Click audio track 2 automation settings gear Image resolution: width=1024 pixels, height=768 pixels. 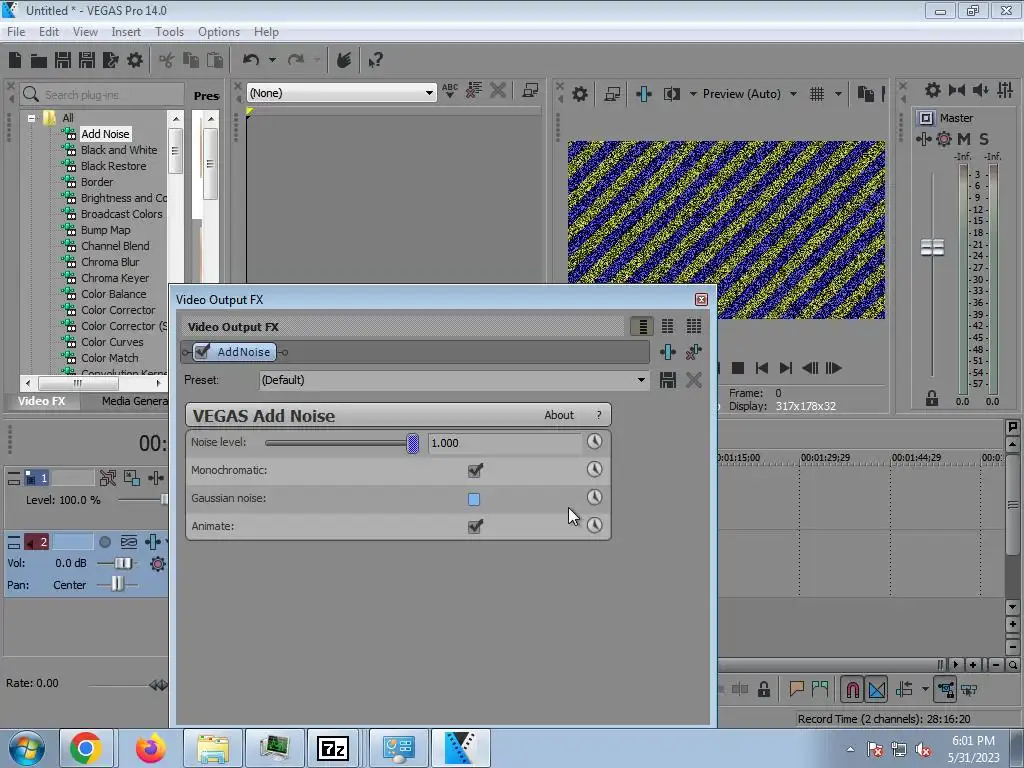point(157,563)
